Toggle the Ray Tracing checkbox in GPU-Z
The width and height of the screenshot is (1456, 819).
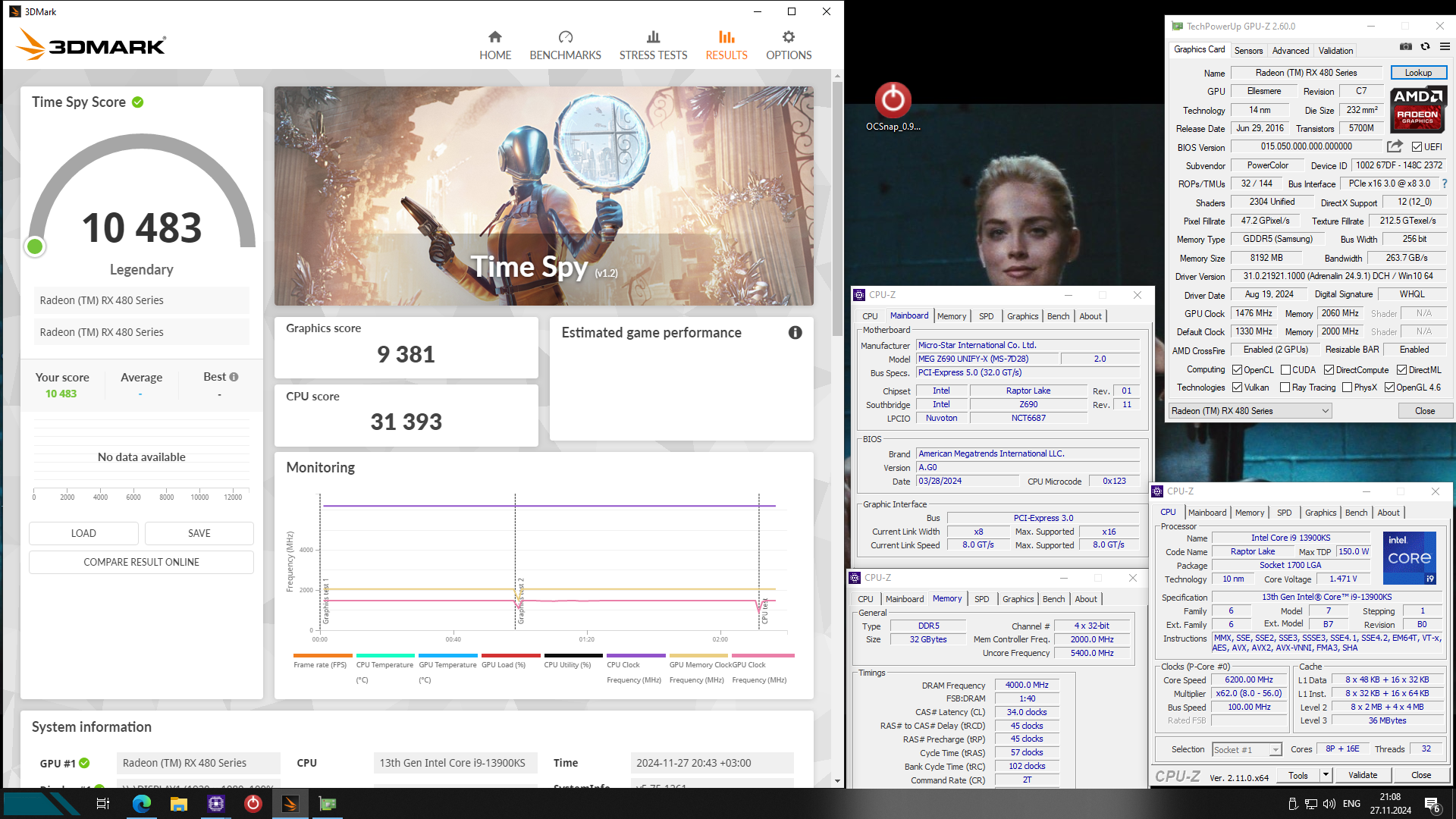click(x=1285, y=388)
